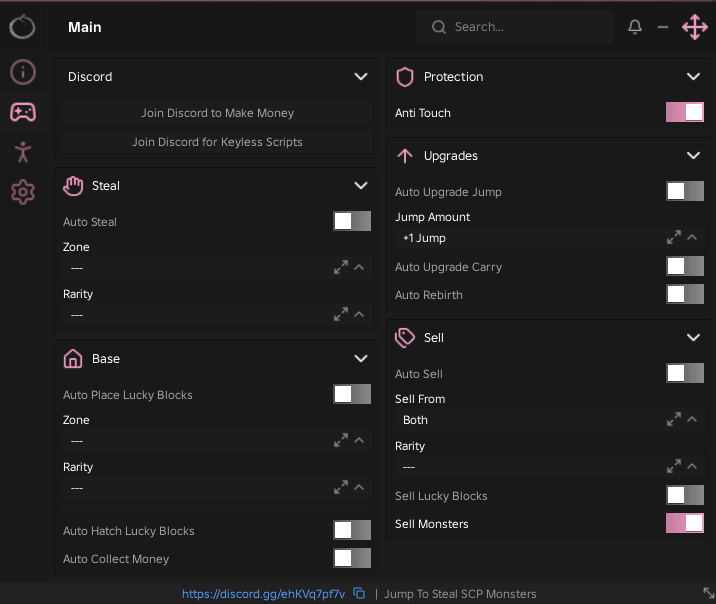Click the Base house icon
The height and width of the screenshot is (604, 716).
pyautogui.click(x=73, y=359)
